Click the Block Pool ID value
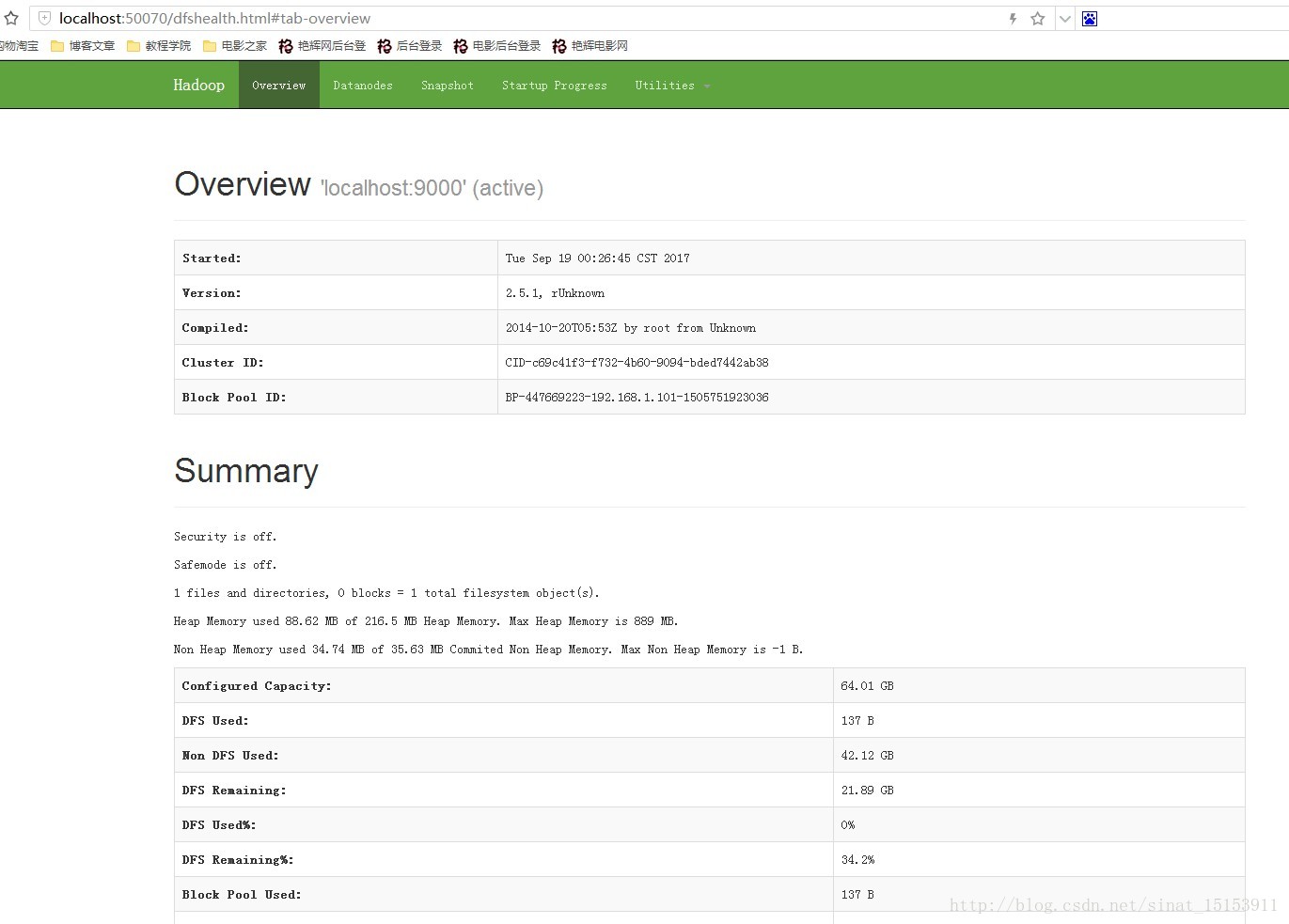This screenshot has height=924, width=1289. pos(637,397)
